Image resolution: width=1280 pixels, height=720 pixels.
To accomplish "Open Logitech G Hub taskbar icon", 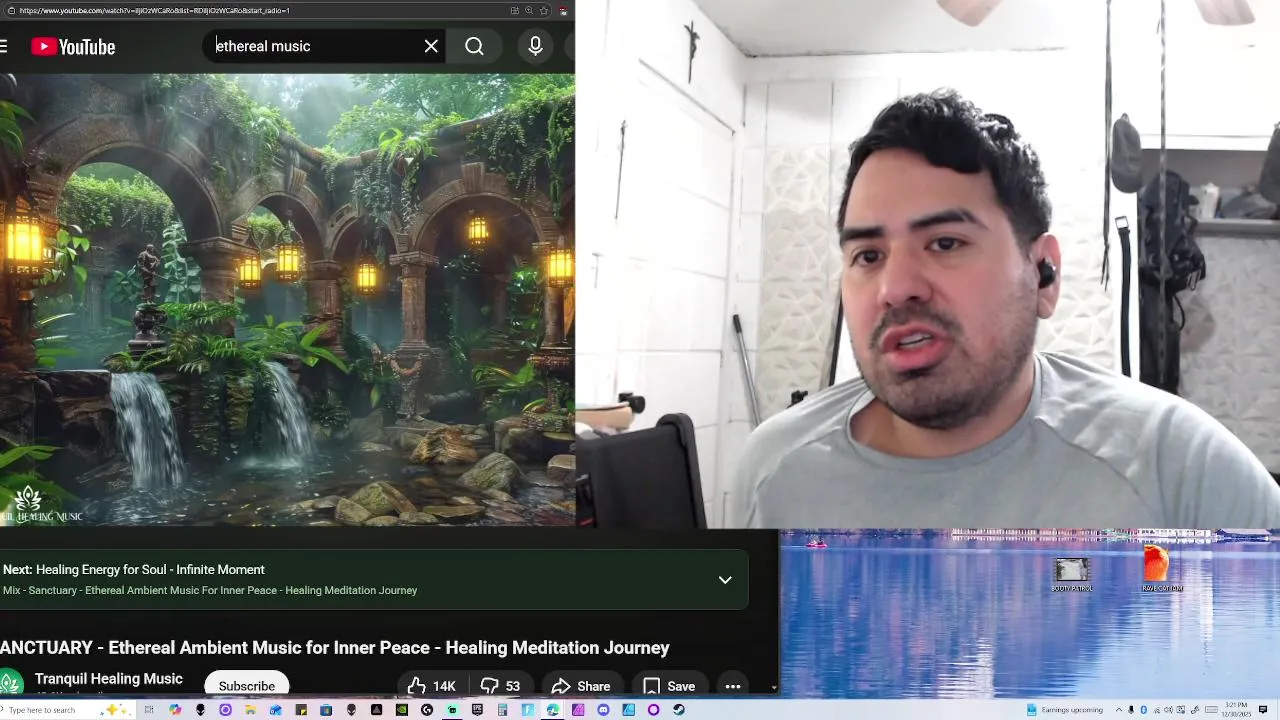I will (427, 710).
